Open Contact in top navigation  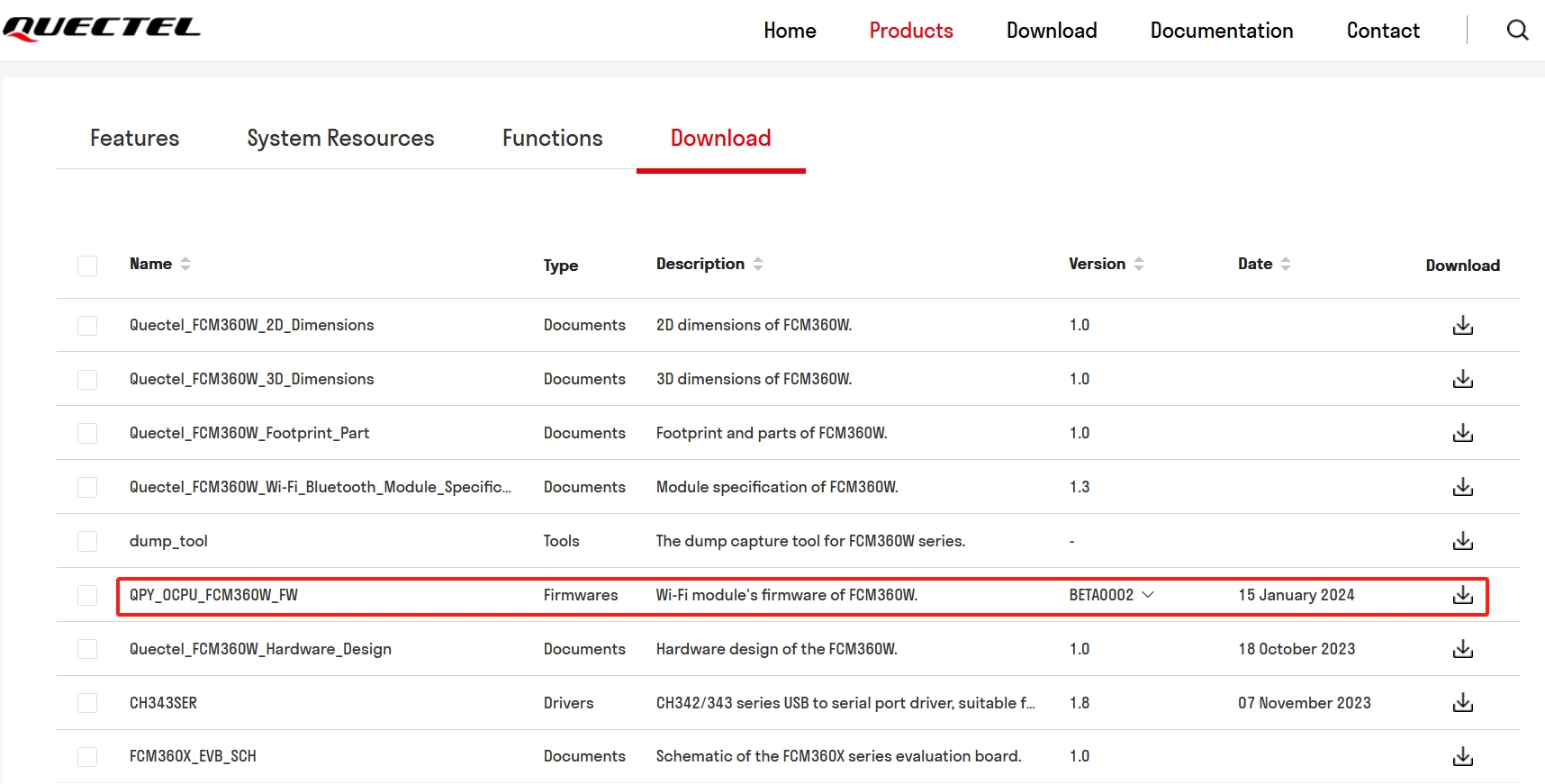1383,31
